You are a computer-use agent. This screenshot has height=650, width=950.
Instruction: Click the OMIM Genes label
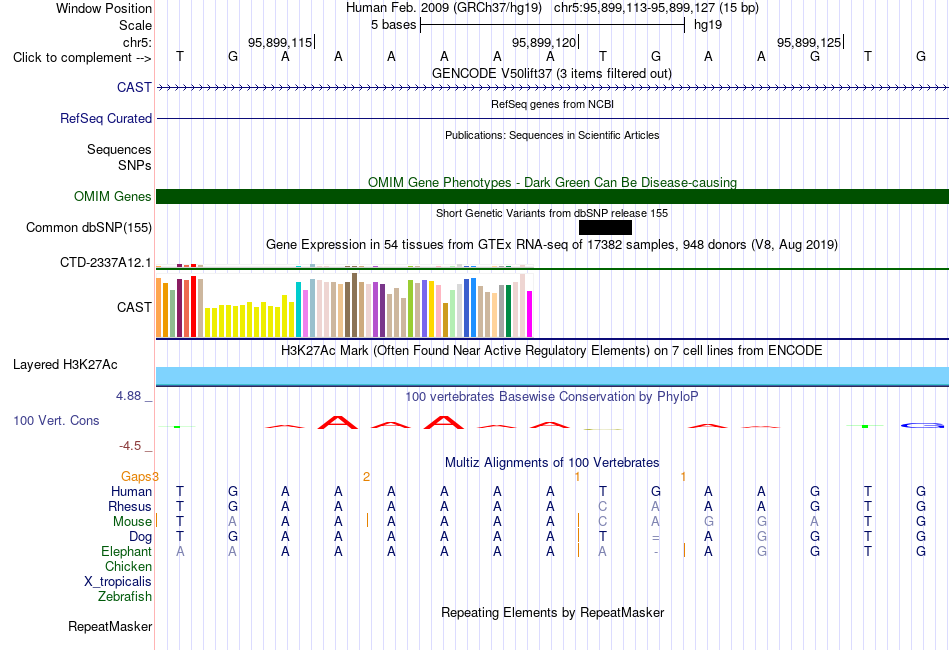[112, 196]
